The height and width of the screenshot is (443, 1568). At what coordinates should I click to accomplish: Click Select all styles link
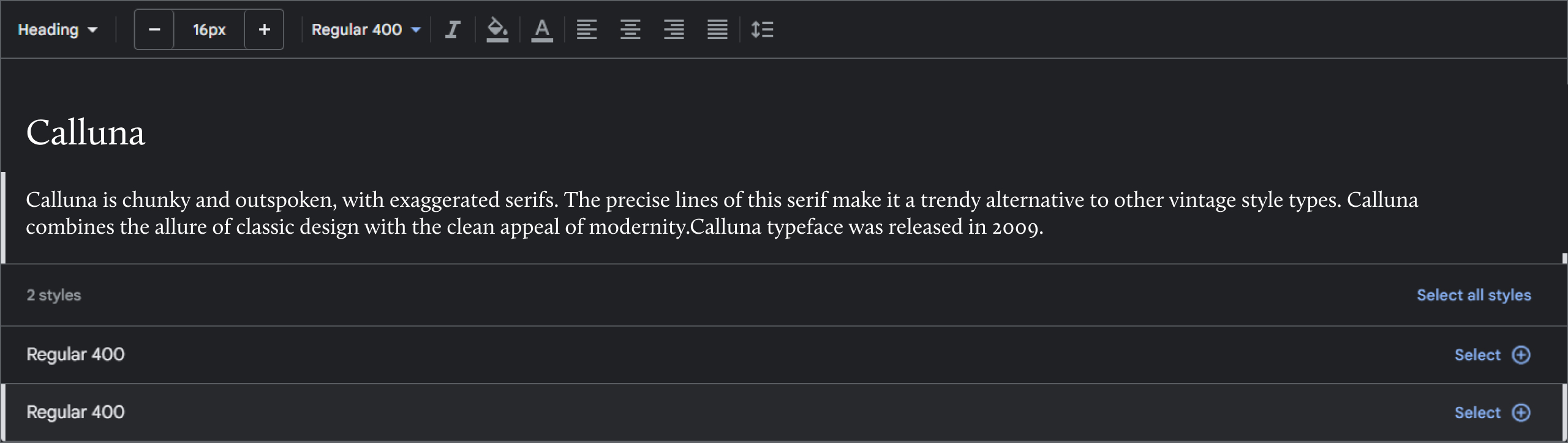click(1473, 295)
